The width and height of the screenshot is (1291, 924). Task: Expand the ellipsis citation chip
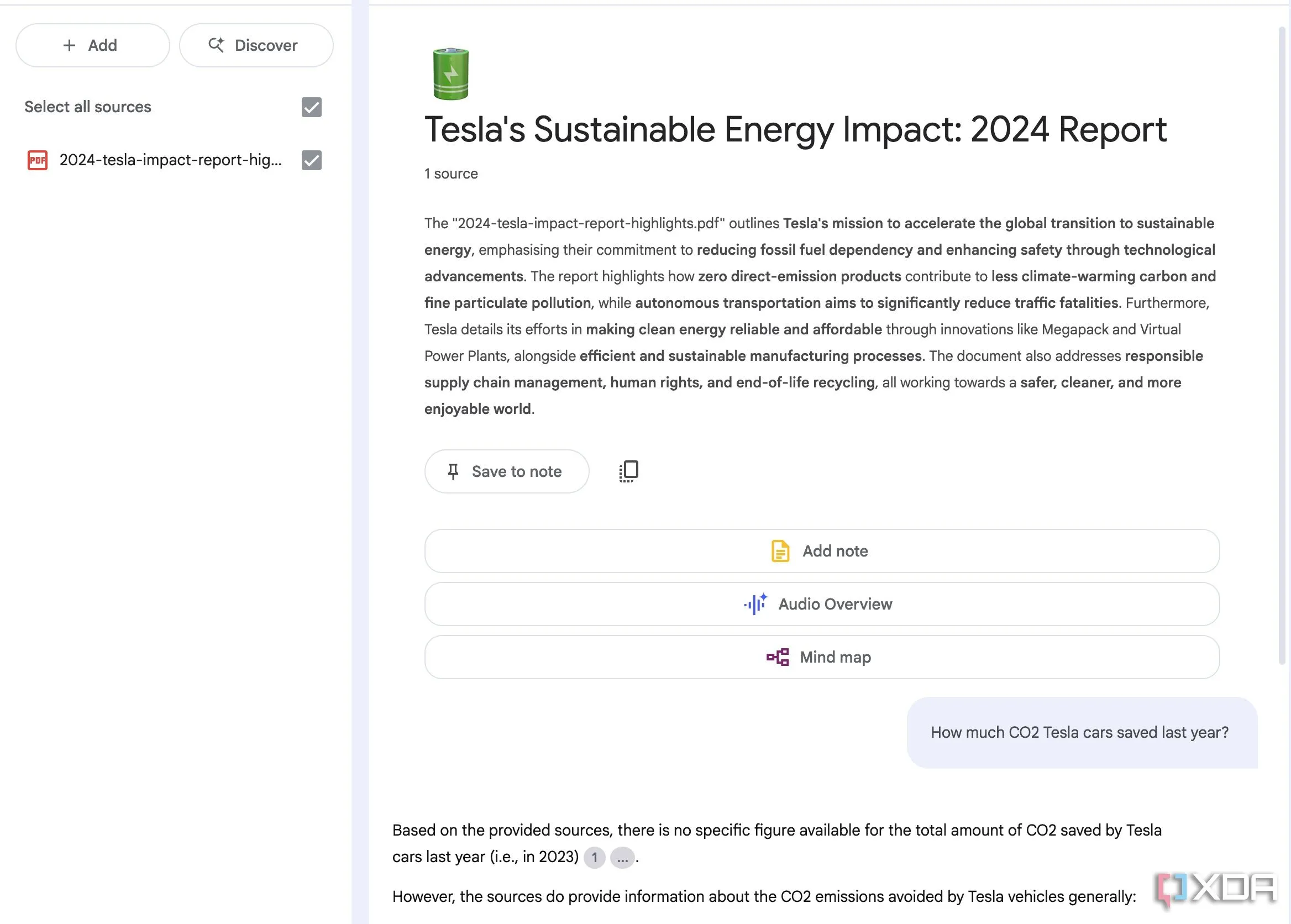(x=622, y=858)
